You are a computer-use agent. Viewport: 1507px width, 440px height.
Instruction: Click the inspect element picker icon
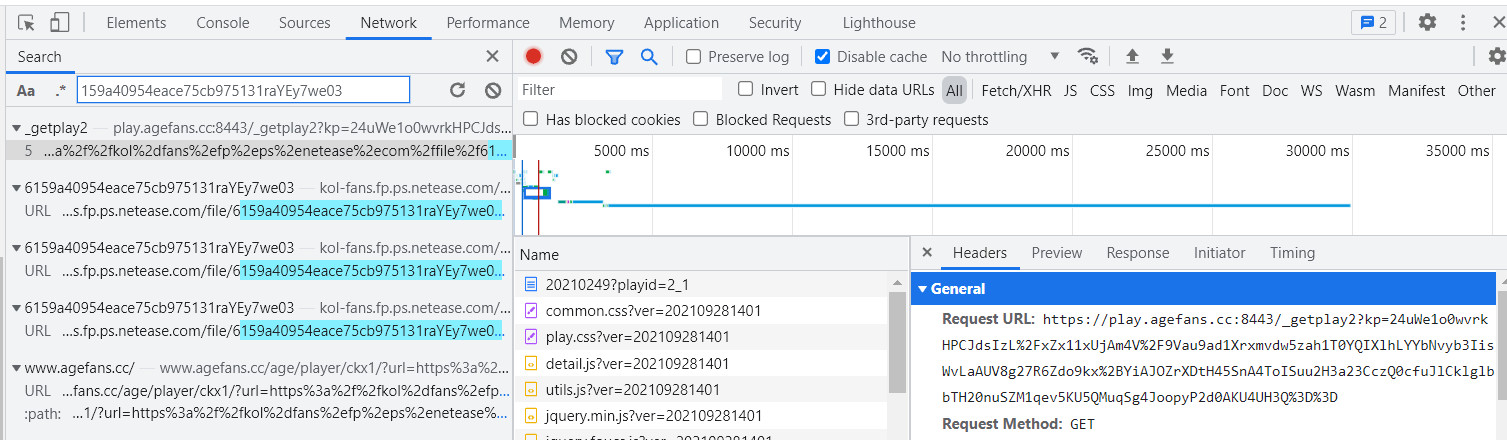click(27, 22)
